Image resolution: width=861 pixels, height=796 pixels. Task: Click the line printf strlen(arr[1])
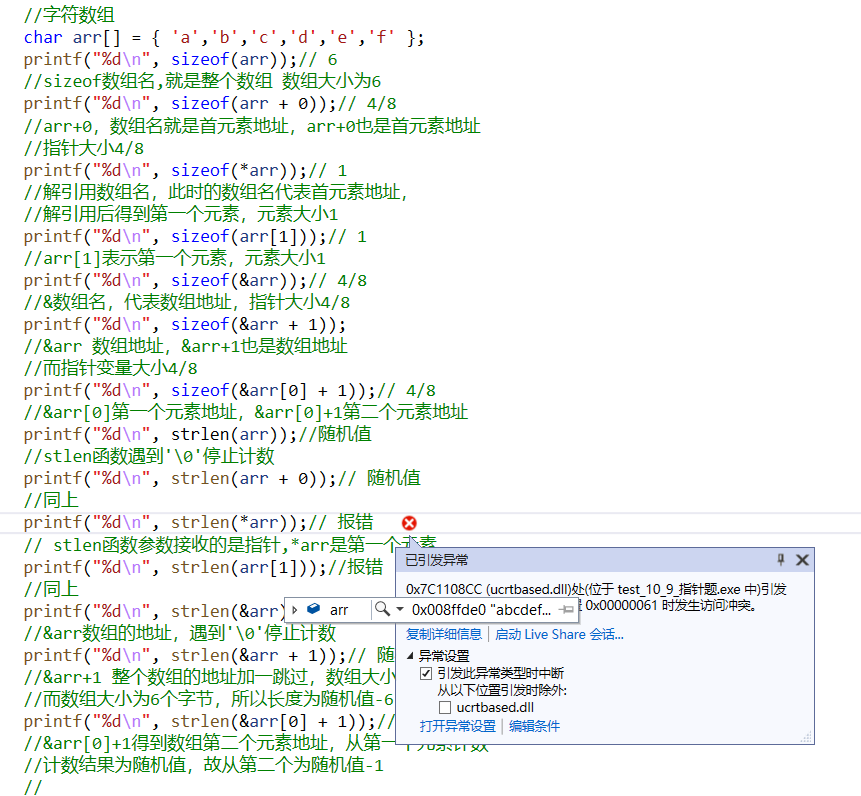[x=203, y=567]
